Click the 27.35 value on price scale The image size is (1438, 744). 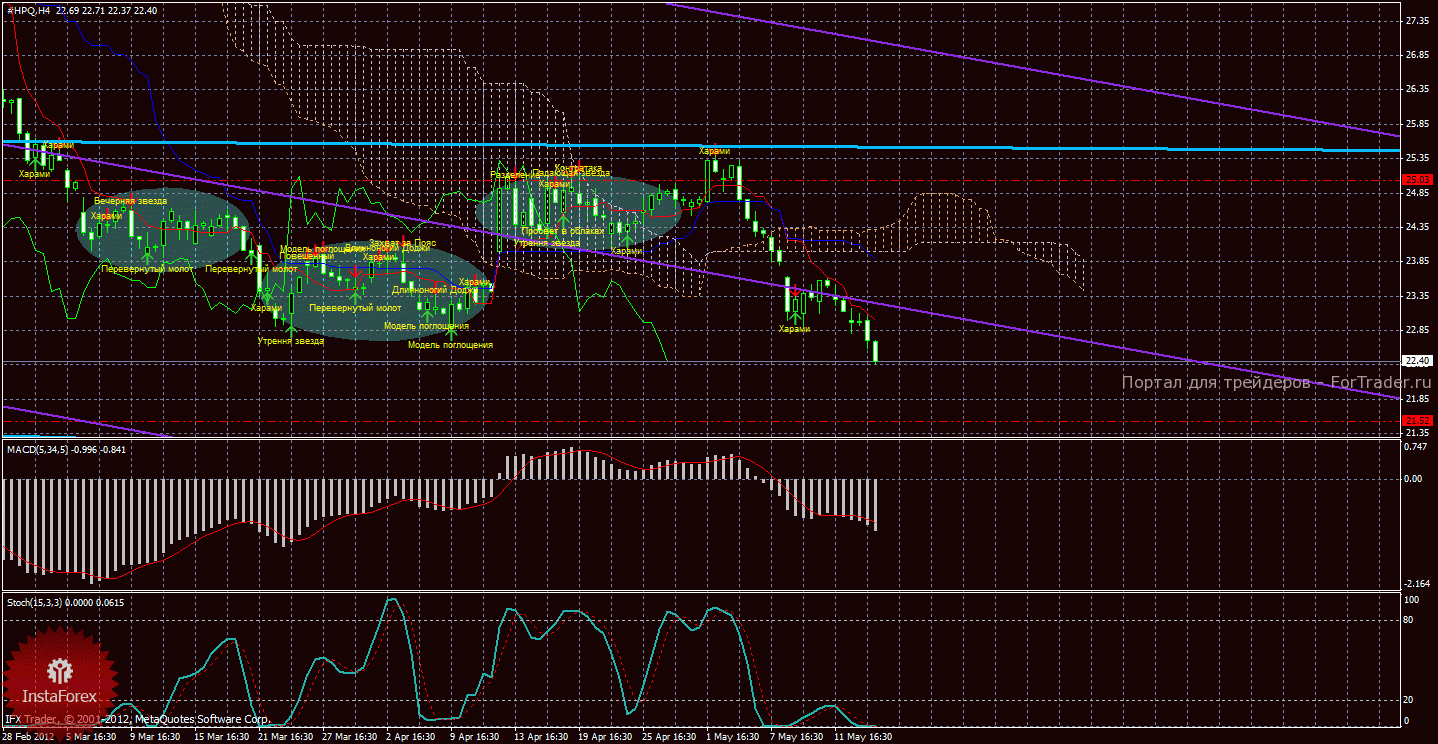coord(1416,21)
